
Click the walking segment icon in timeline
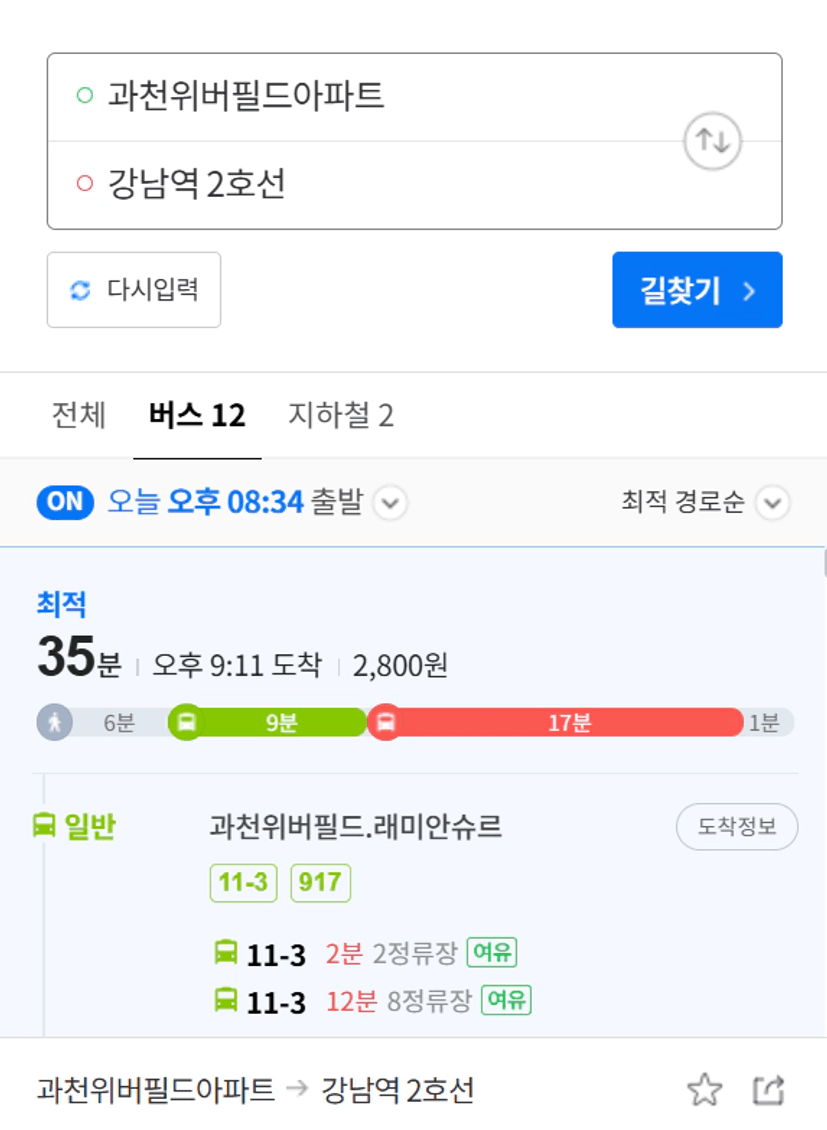click(x=55, y=722)
